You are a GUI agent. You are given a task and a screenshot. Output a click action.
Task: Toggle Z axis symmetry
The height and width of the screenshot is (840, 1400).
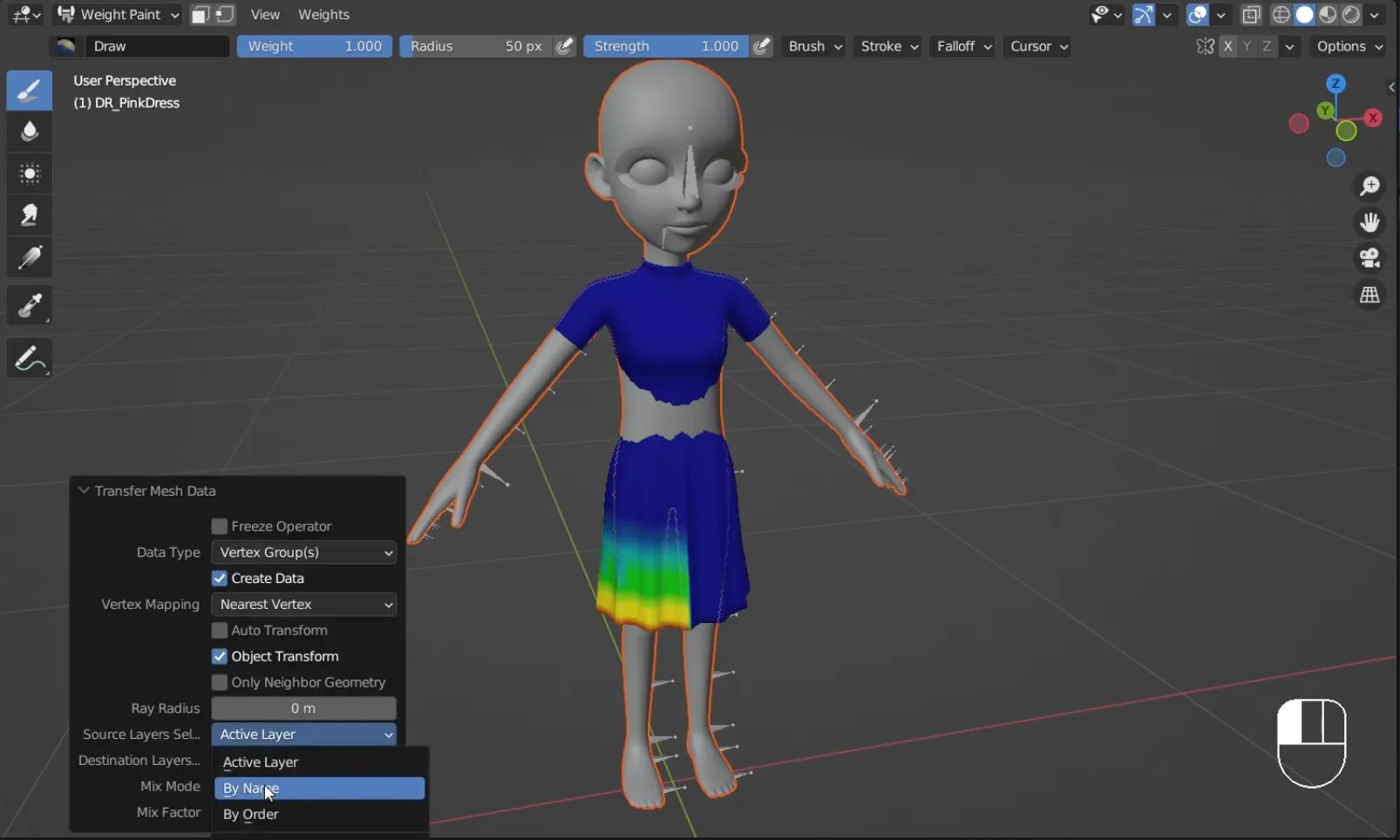pyautogui.click(x=1267, y=46)
